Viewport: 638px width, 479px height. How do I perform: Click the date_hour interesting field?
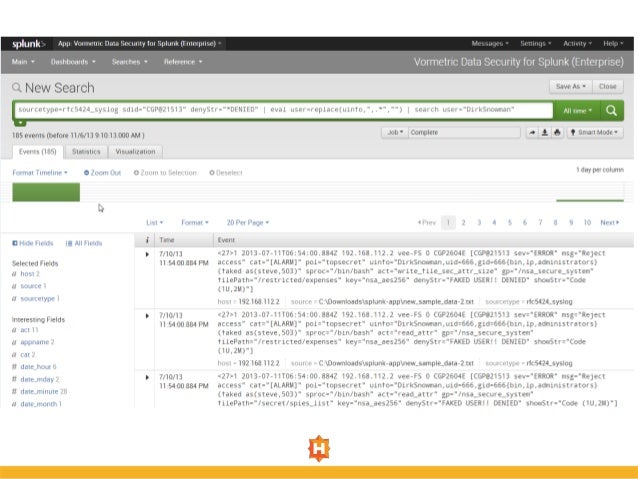(x=38, y=367)
